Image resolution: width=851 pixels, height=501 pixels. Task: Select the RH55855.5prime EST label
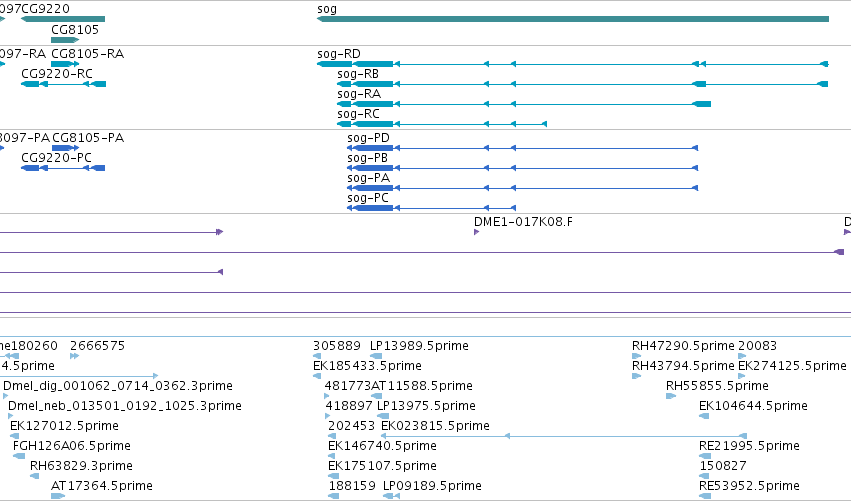[x=717, y=386]
